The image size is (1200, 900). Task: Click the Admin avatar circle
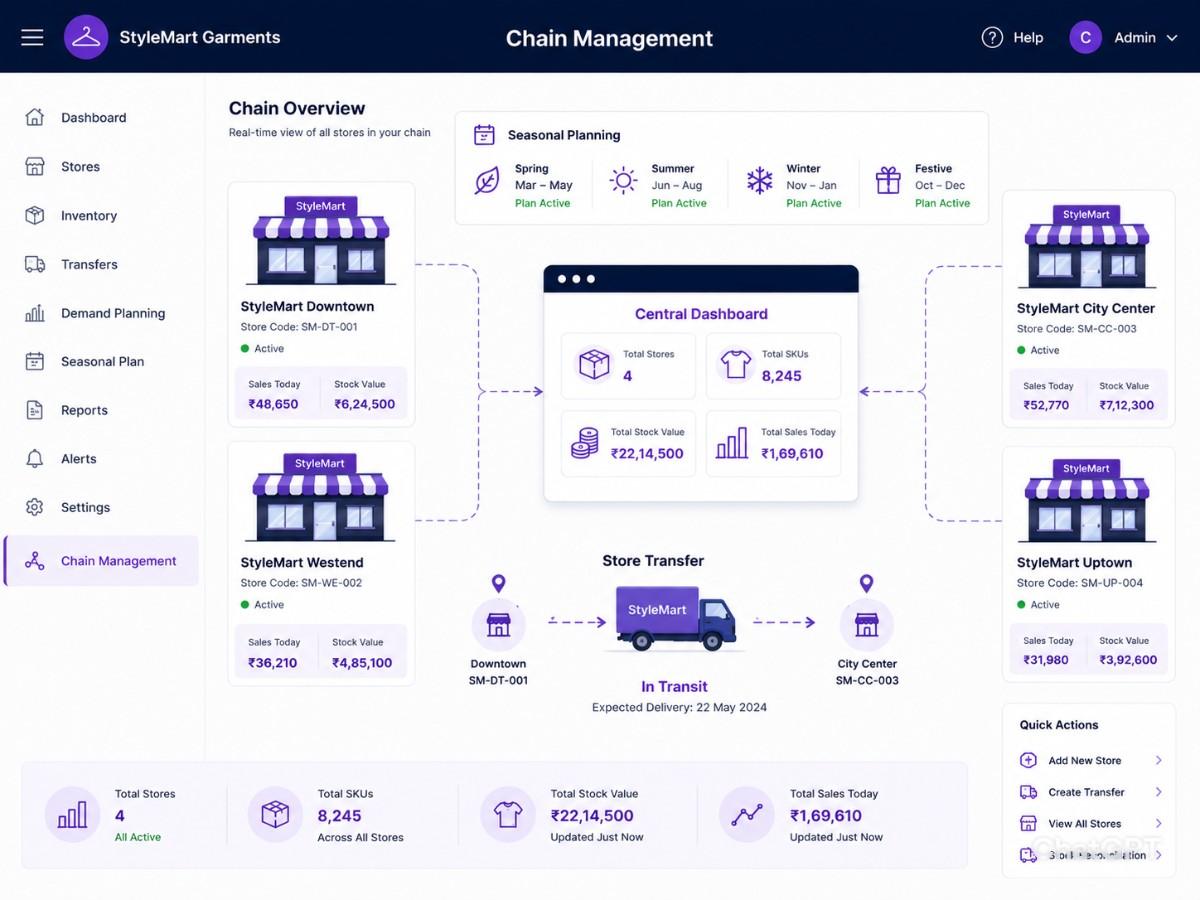[1085, 37]
